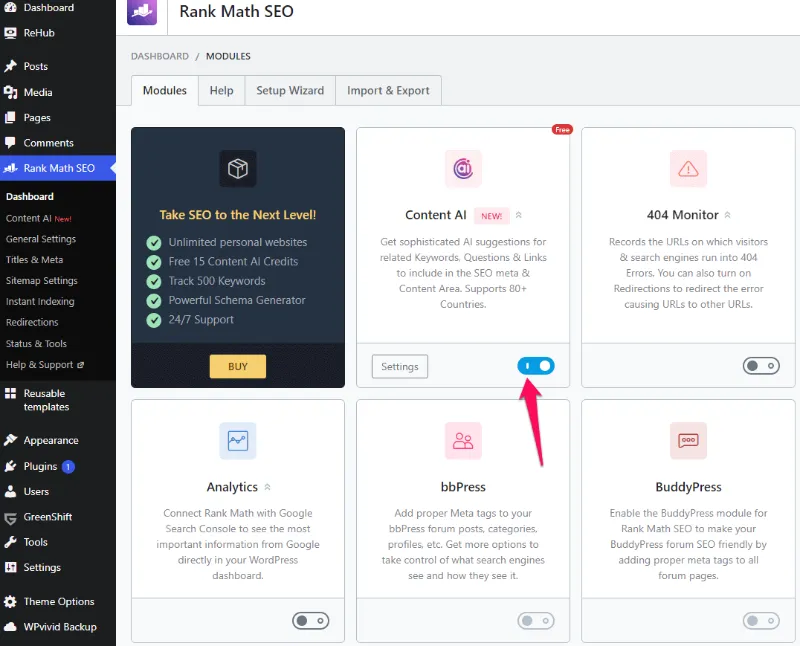Turn on the Analytics module toggle
The width and height of the screenshot is (800, 646).
(x=311, y=621)
